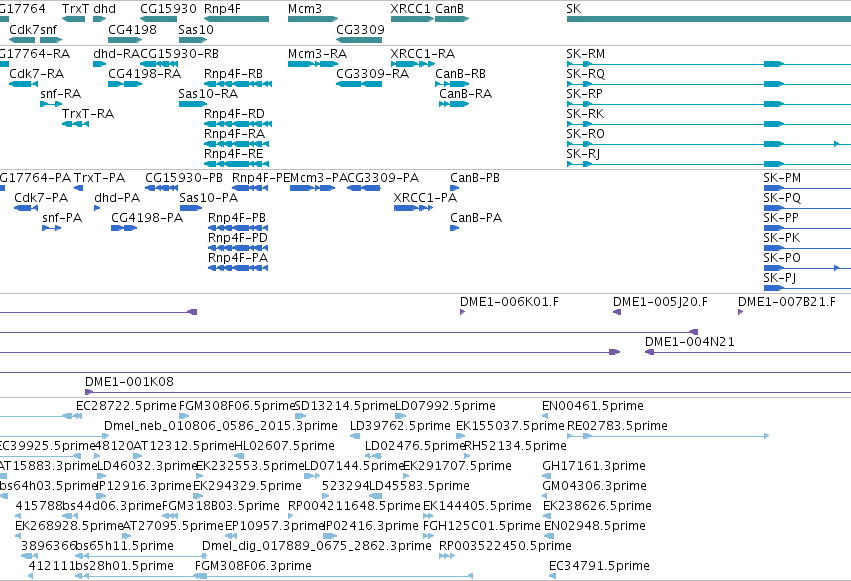
Task: Click protein Rnp4F-PB
Action: coord(237,218)
